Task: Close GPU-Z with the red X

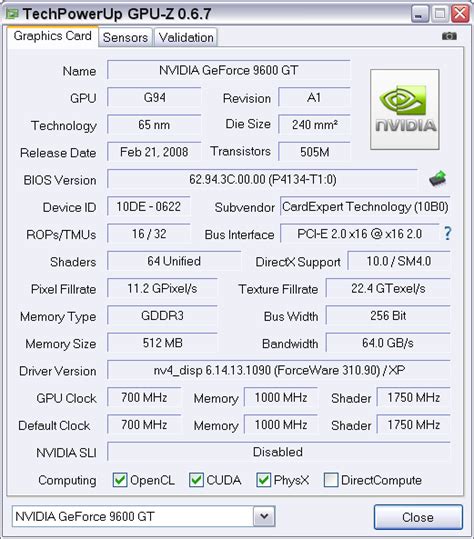Action: click(460, 14)
